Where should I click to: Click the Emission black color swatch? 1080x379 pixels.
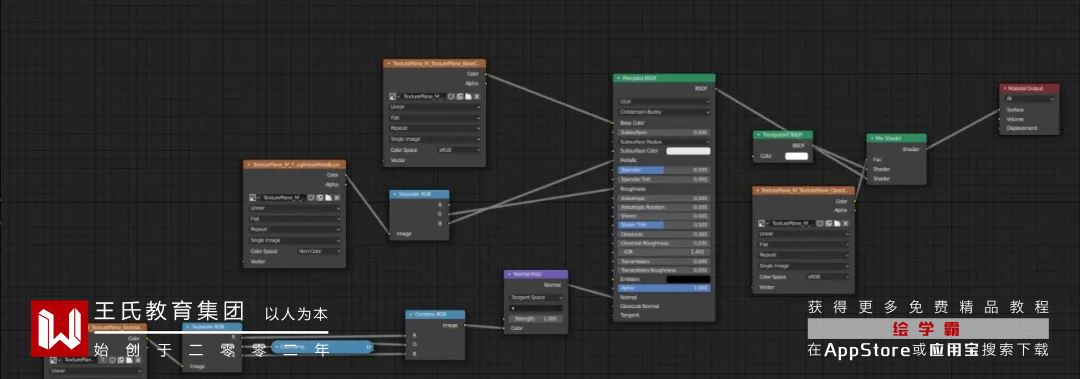[688, 280]
